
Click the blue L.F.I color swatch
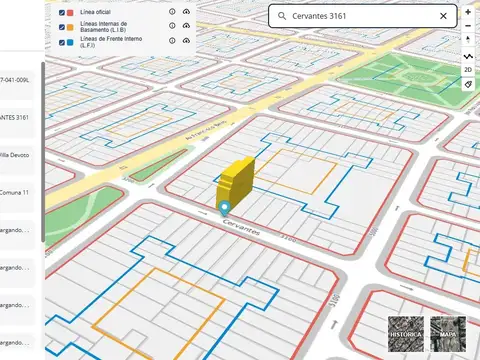[x=70, y=42]
